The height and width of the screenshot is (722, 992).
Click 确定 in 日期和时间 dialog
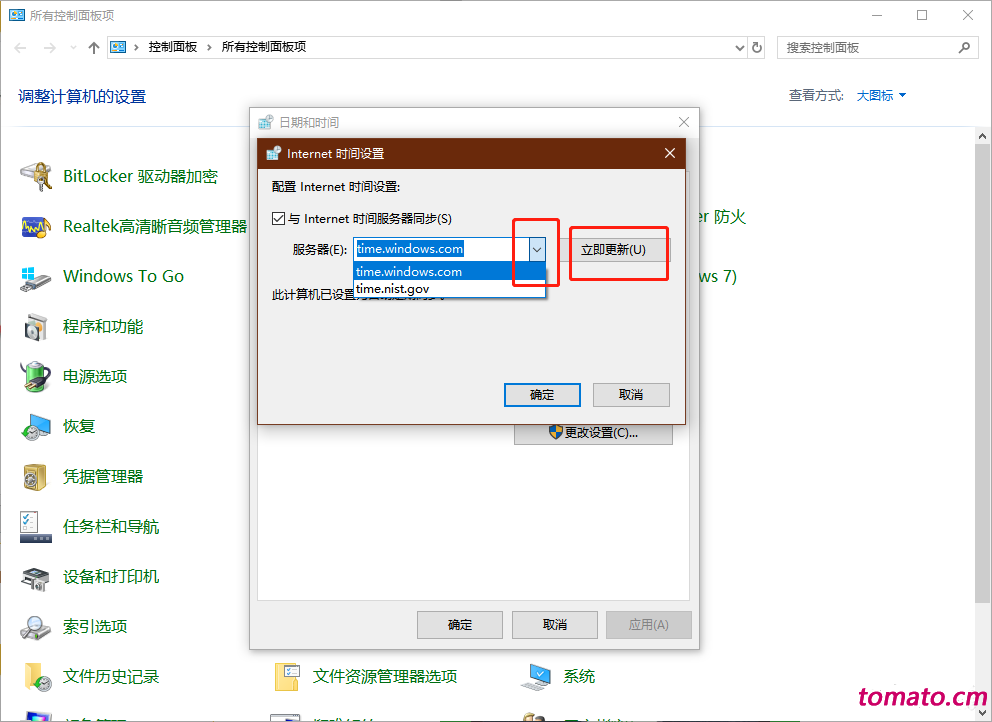tap(460, 625)
